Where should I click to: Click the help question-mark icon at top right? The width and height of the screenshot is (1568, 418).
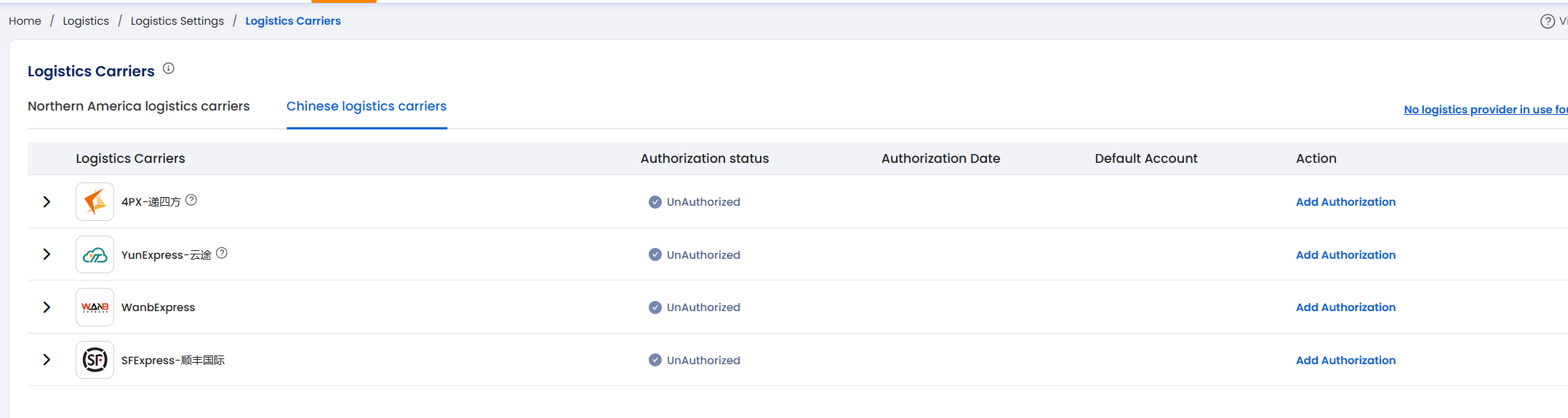(1547, 21)
